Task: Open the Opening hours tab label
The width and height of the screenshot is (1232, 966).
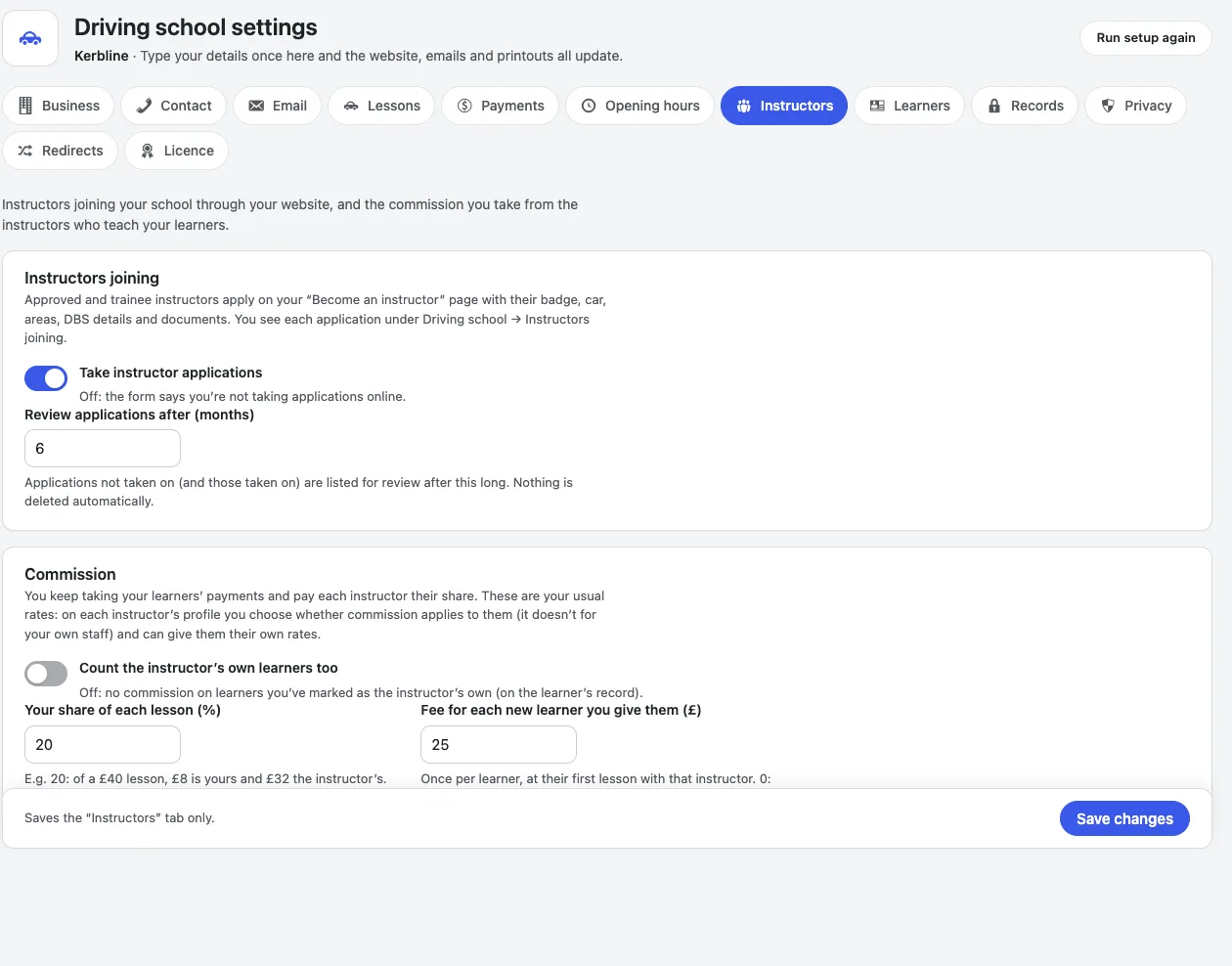Action: pyautogui.click(x=652, y=106)
